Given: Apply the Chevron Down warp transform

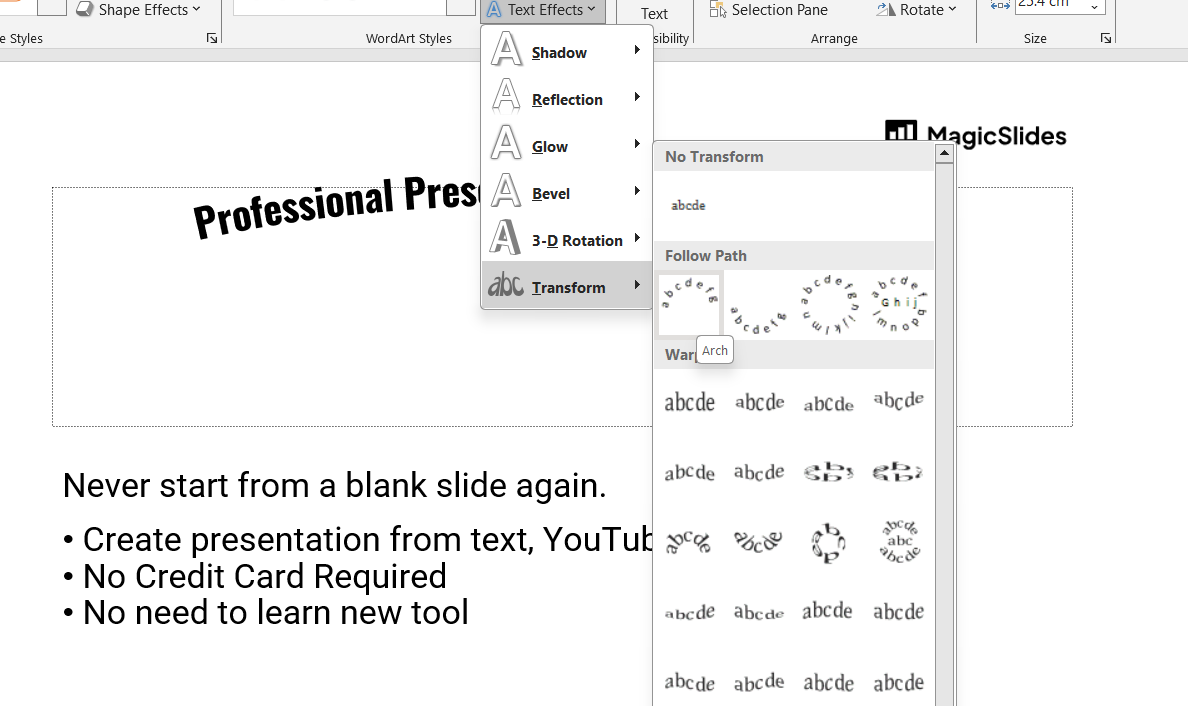Looking at the screenshot, I should [759, 472].
